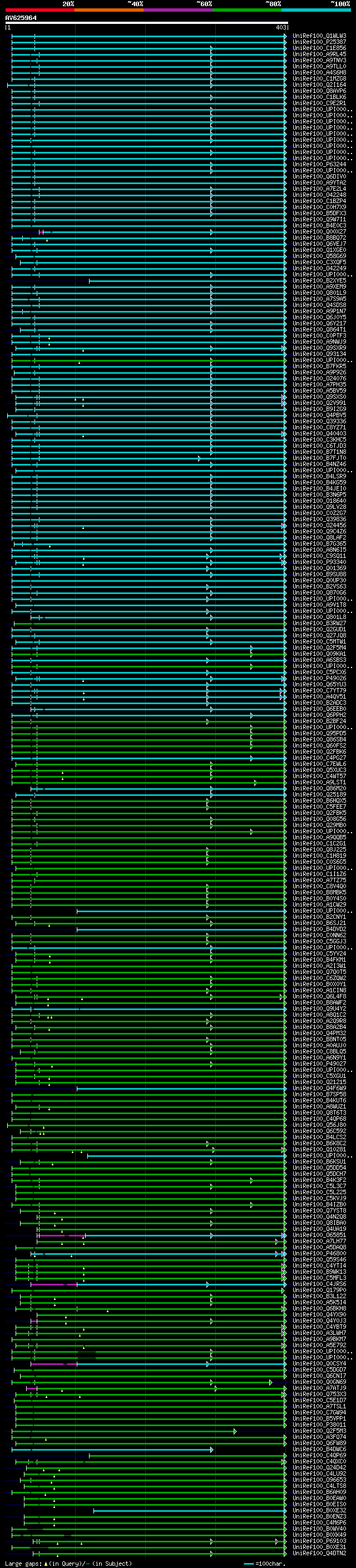The height and width of the screenshot is (1568, 356).
Task: Open the UniRef100_C1BLK6 hit
Action: click(319, 97)
